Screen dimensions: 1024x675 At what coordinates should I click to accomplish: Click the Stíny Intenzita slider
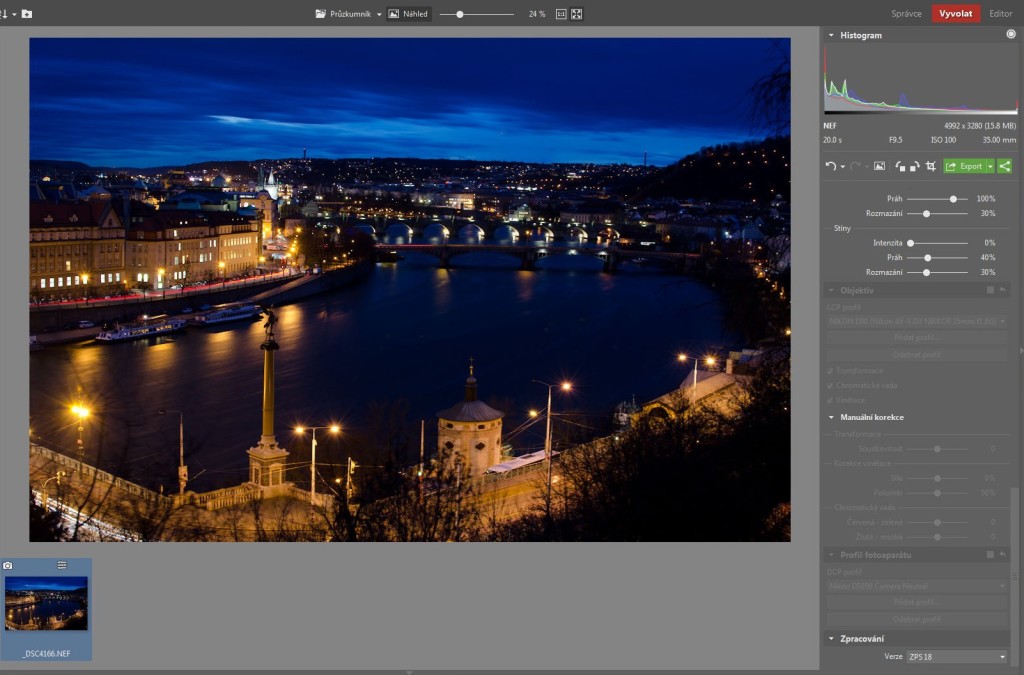[937, 243]
